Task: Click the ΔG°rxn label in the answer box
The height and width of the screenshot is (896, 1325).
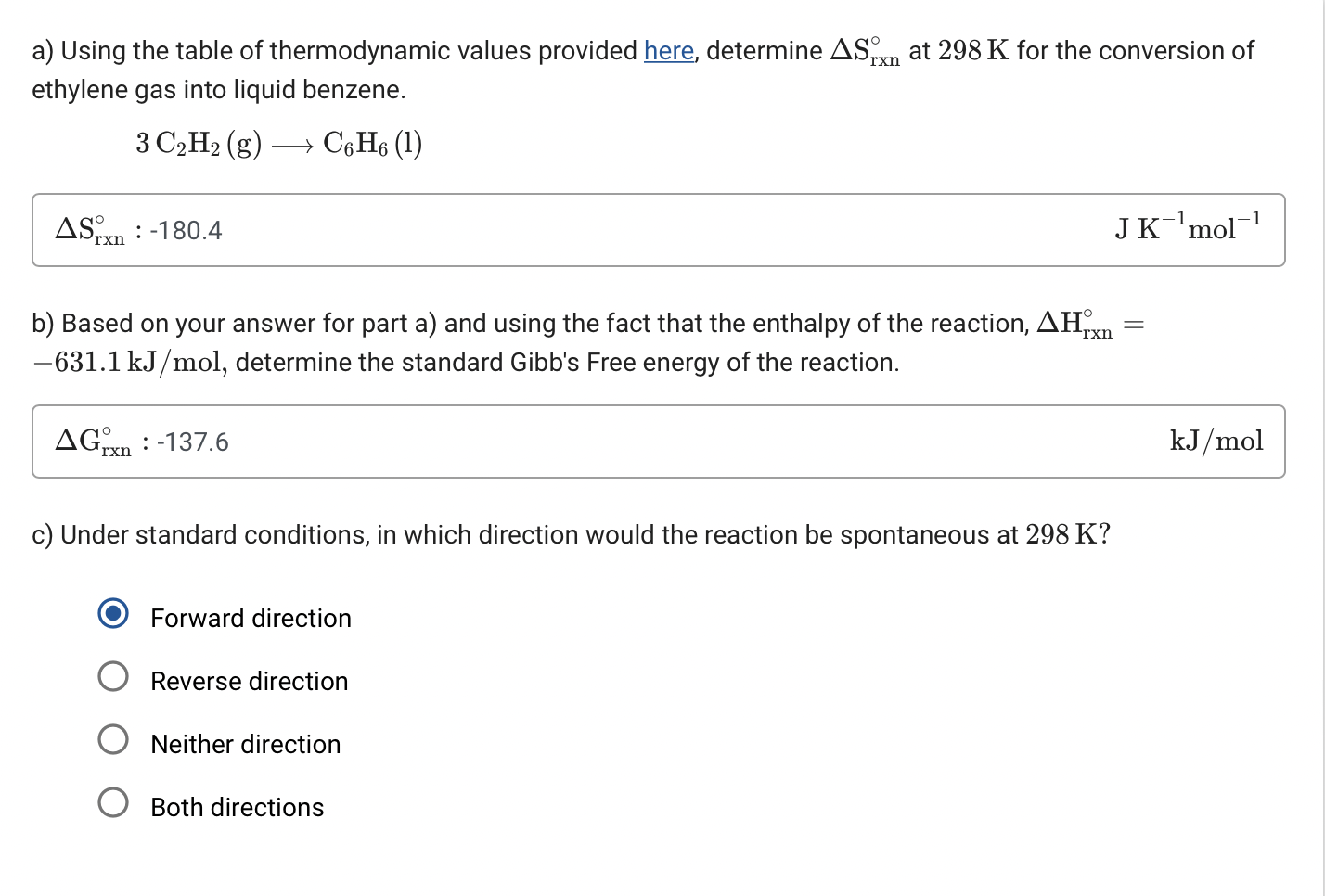Action: click(x=92, y=442)
